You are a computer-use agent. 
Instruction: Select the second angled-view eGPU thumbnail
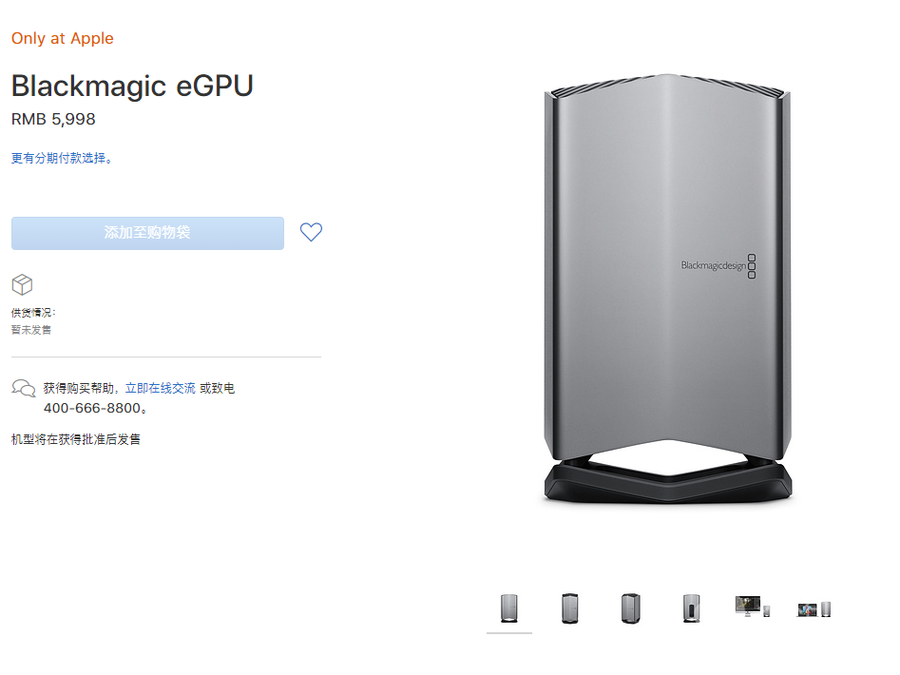click(x=570, y=608)
